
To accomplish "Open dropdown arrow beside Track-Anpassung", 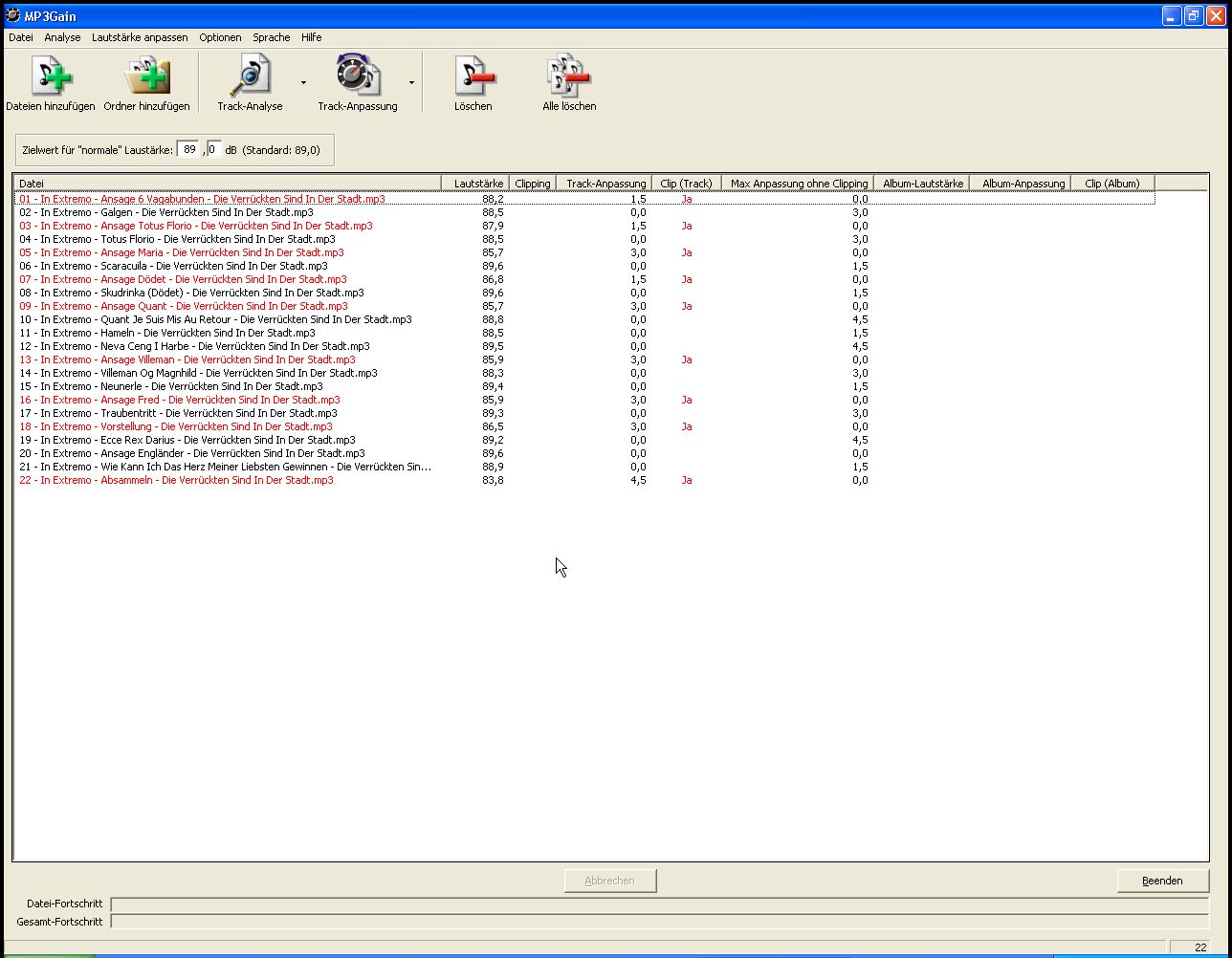I will [x=411, y=82].
